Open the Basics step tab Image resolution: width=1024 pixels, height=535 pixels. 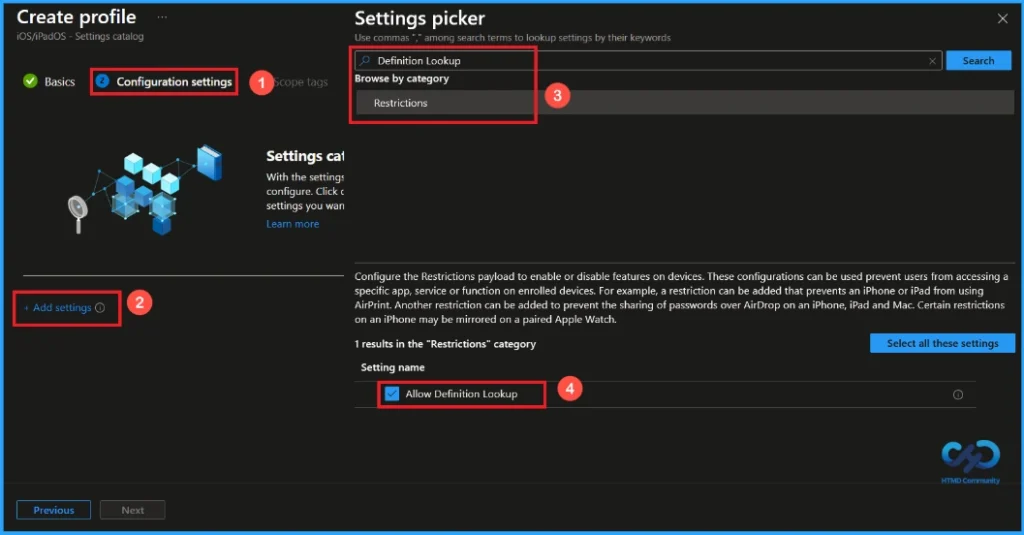[49, 82]
